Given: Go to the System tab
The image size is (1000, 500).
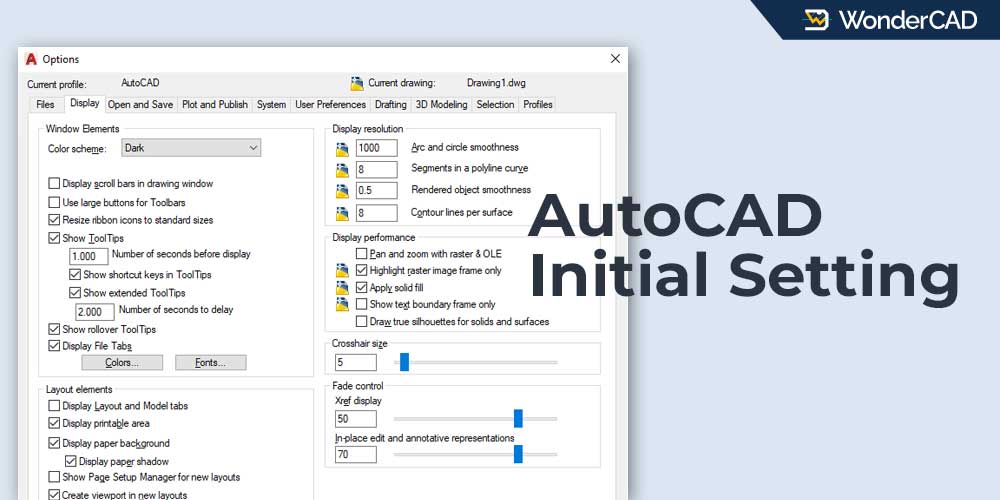Looking at the screenshot, I should coord(271,105).
